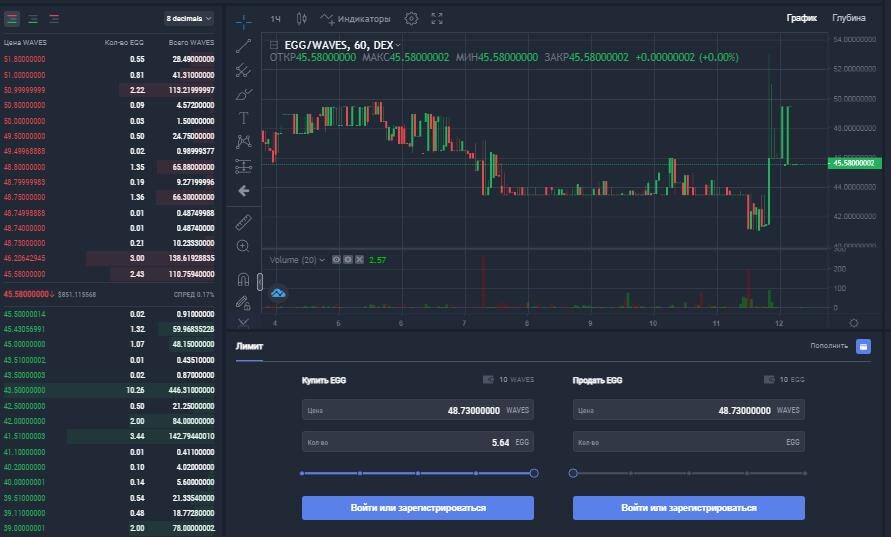
Task: Select ask order at 48.73000000
Action: click(x=109, y=243)
